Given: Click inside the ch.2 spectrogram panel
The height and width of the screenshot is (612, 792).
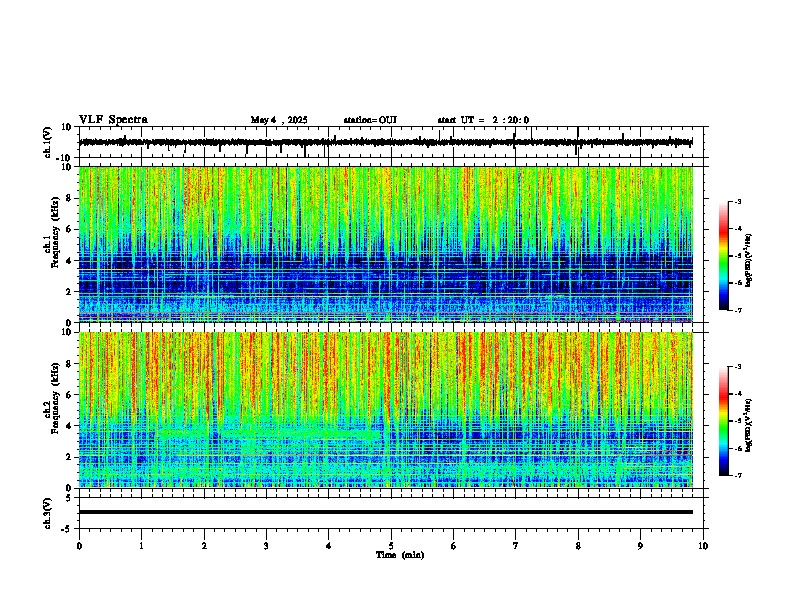Looking at the screenshot, I should (x=386, y=410).
